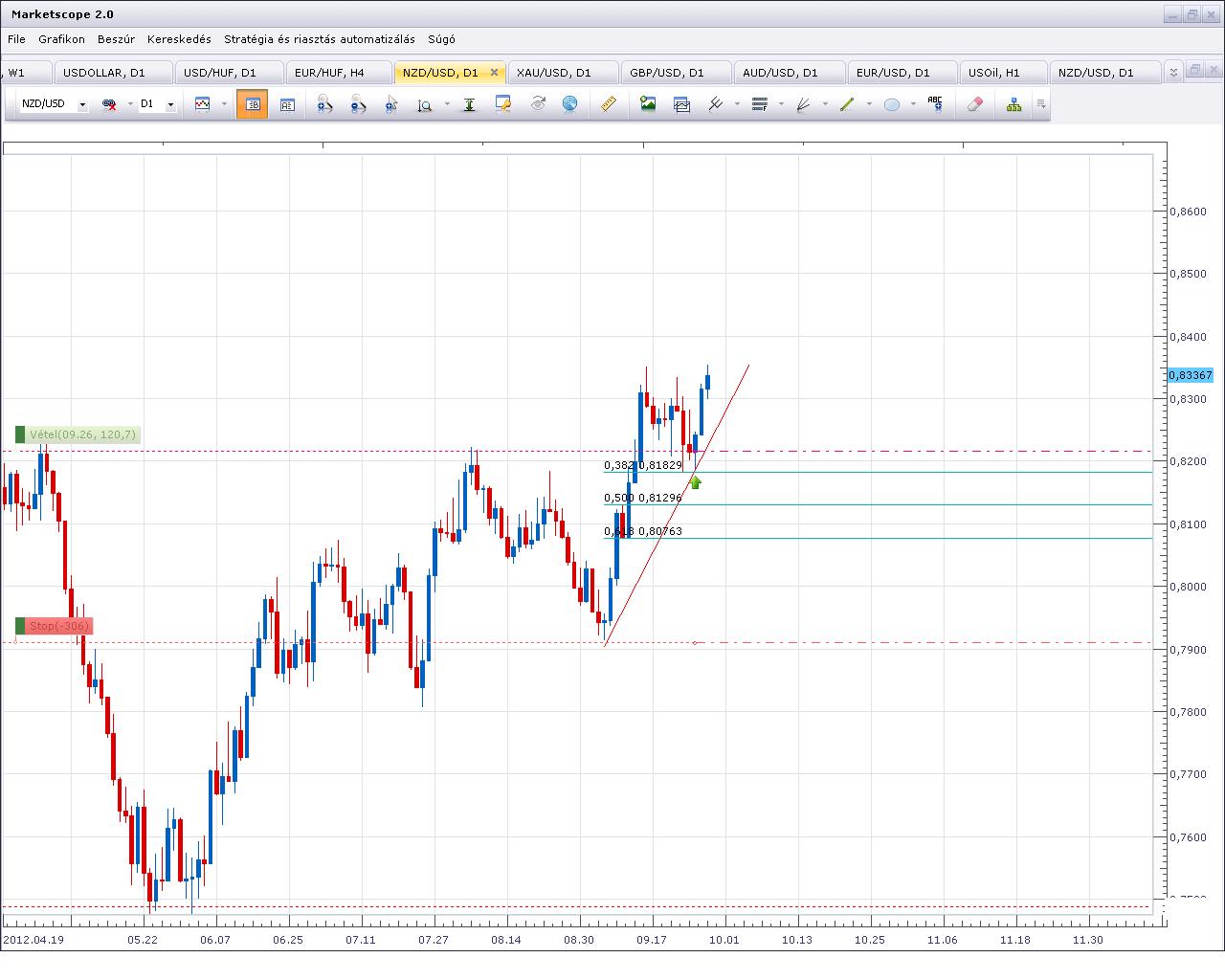This screenshot has height=980, width=1225.
Task: Click the chart window key icon
Action: click(503, 104)
